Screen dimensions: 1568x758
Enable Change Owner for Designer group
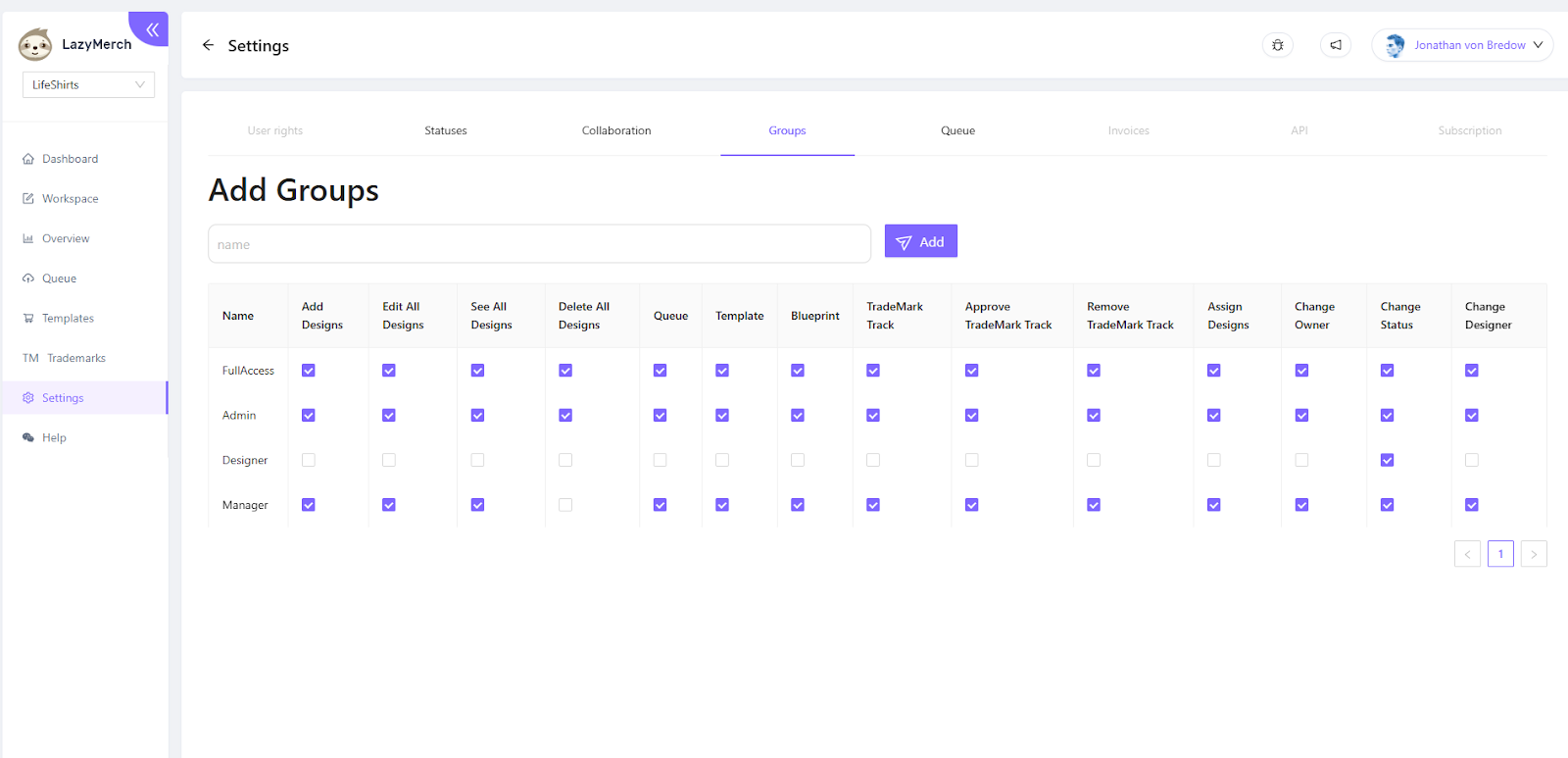click(1301, 460)
